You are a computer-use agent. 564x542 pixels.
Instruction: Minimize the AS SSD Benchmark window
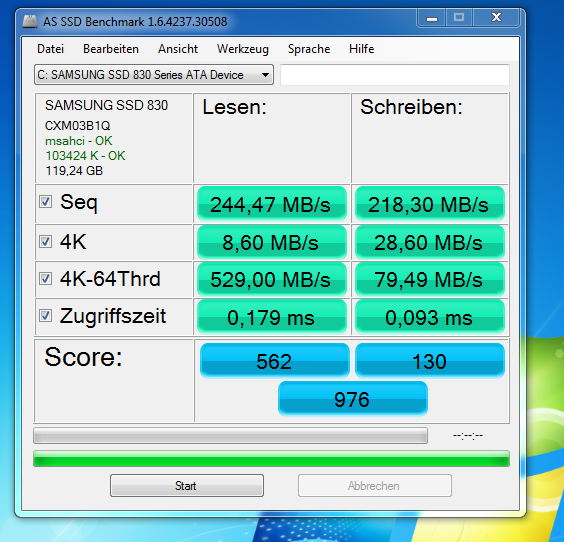432,18
